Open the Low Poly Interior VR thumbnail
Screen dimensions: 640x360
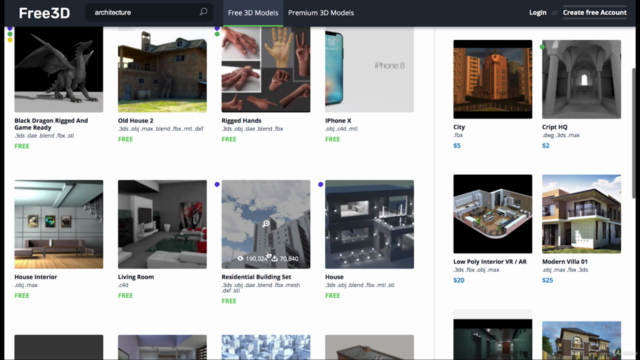(493, 214)
